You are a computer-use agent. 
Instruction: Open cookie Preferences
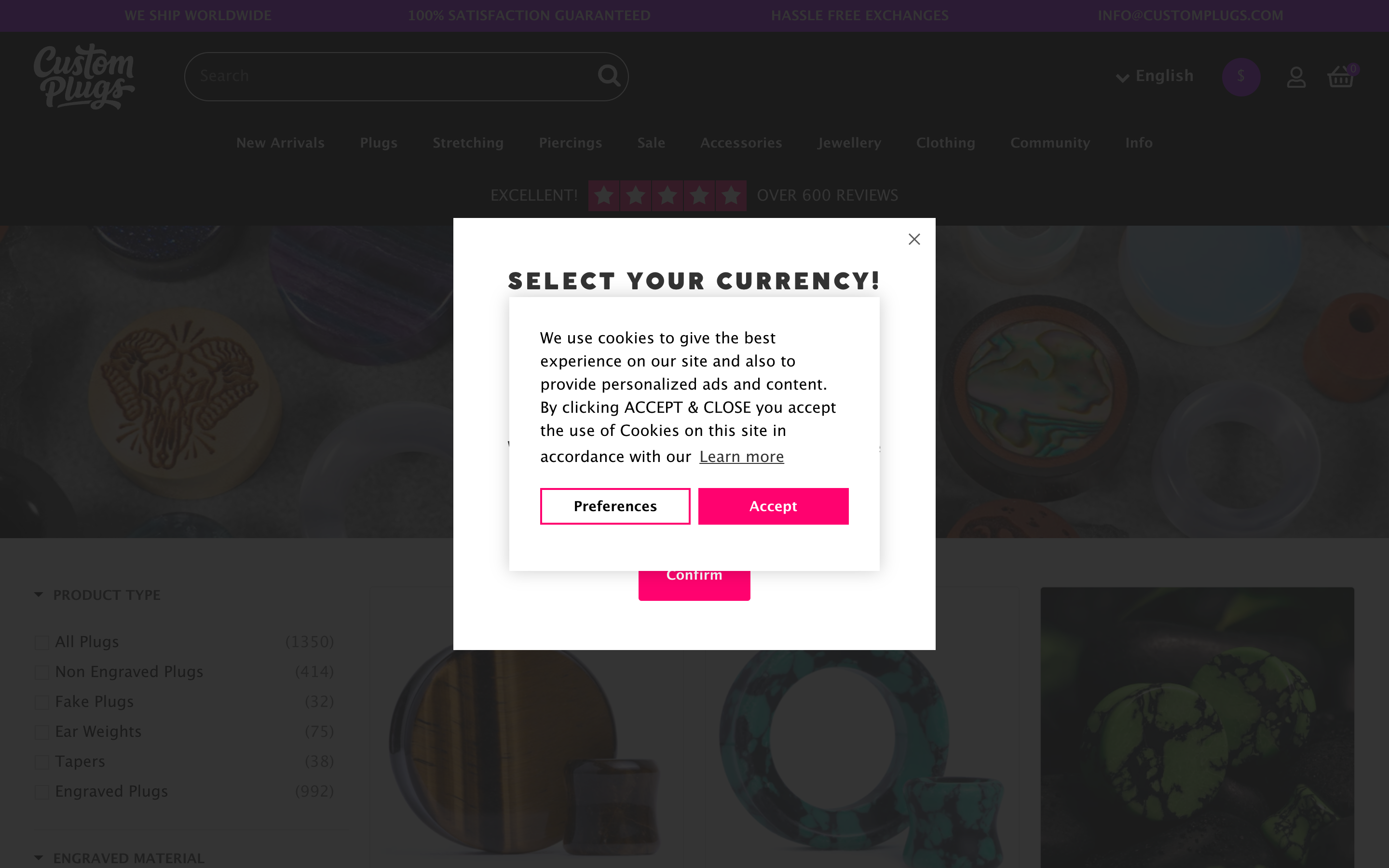615,506
